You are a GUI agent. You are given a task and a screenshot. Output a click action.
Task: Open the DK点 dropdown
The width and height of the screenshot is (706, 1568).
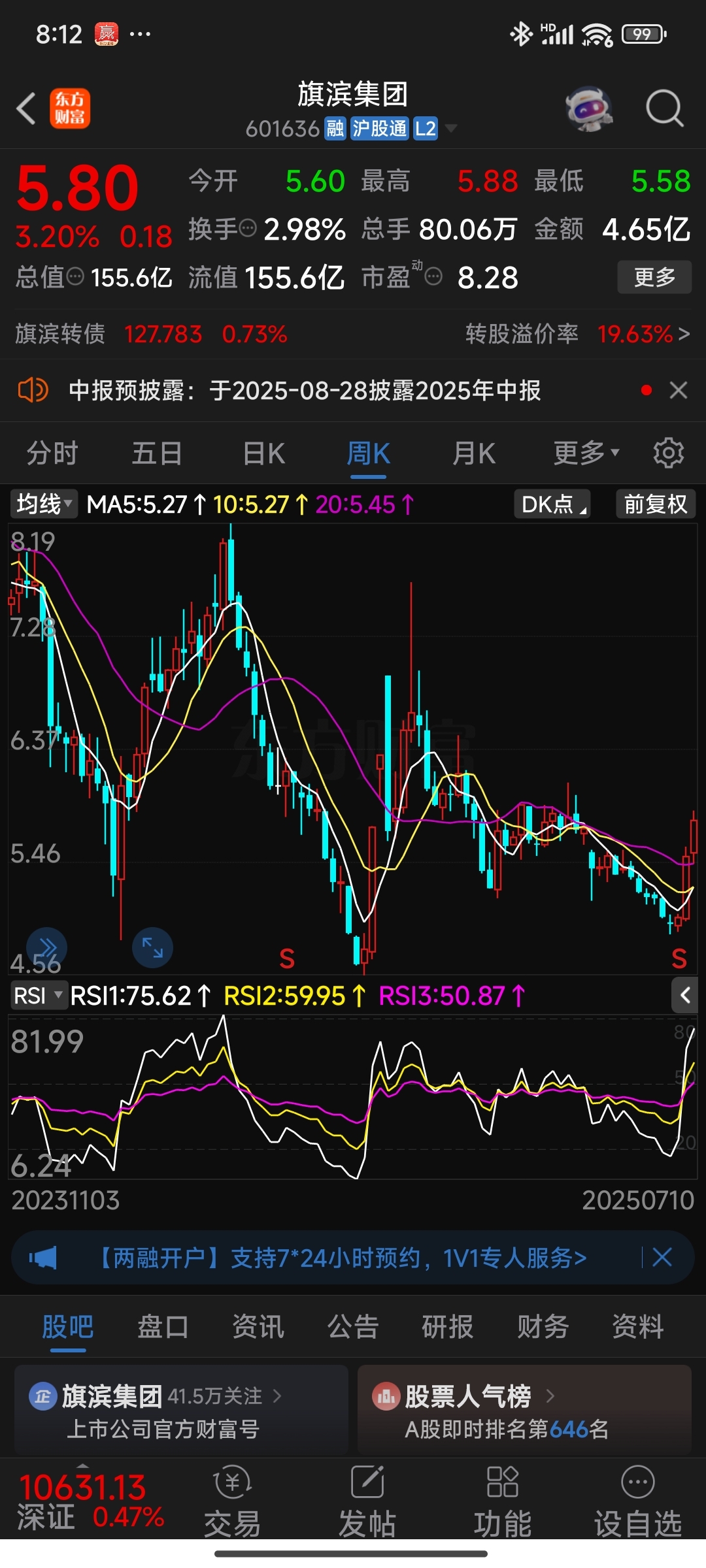[x=552, y=504]
